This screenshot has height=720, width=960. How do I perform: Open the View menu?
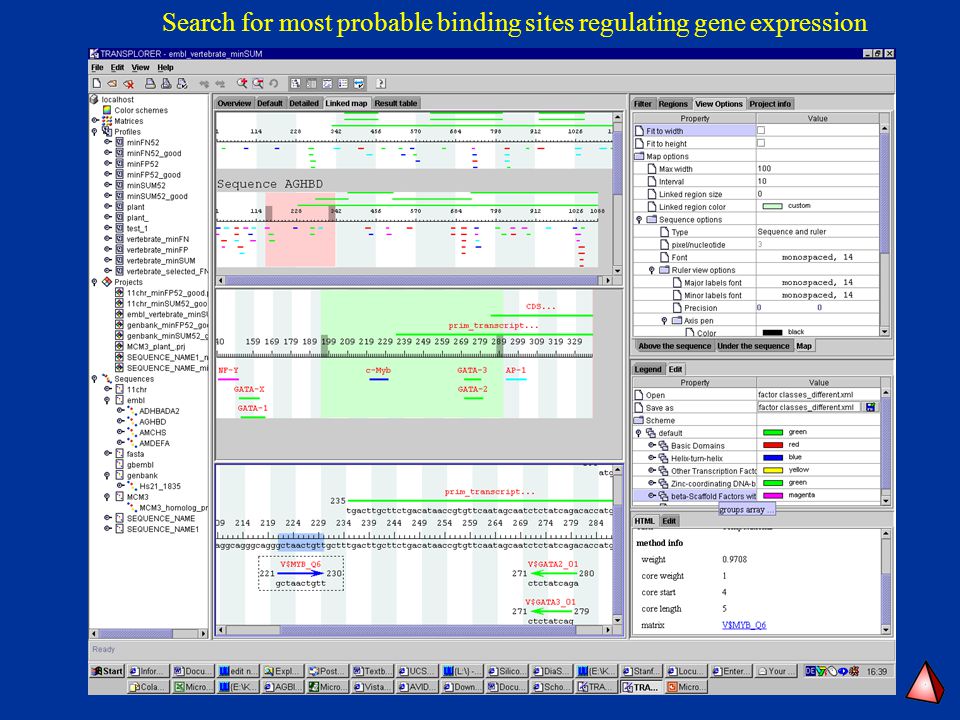[140, 67]
